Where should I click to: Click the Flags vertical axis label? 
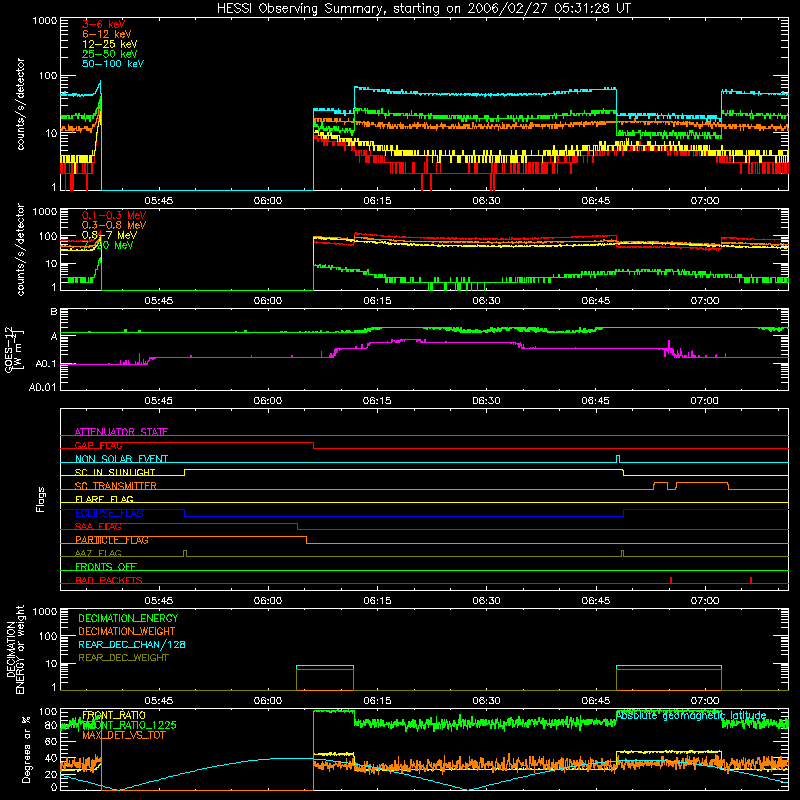pyautogui.click(x=41, y=499)
